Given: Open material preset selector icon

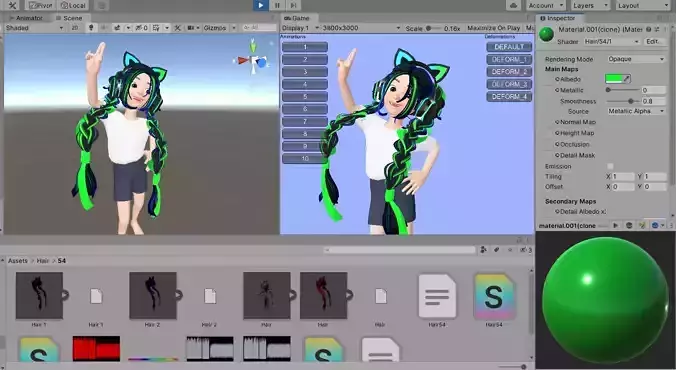Looking at the screenshot, I should point(657,29).
